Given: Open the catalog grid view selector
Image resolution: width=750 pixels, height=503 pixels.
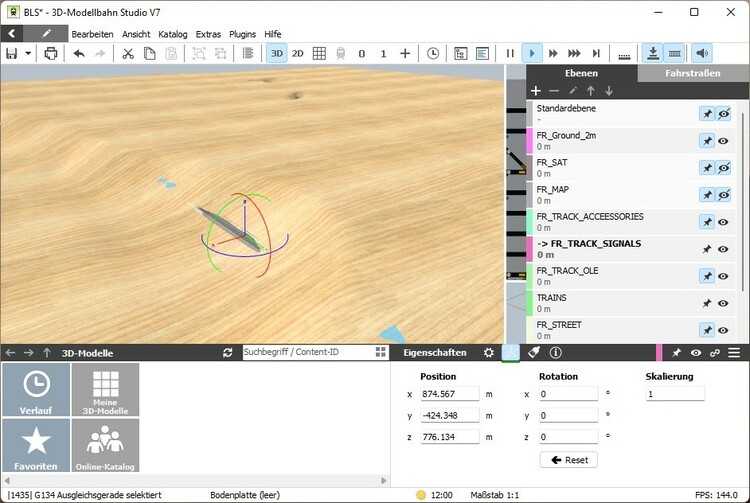Looking at the screenshot, I should tap(381, 352).
